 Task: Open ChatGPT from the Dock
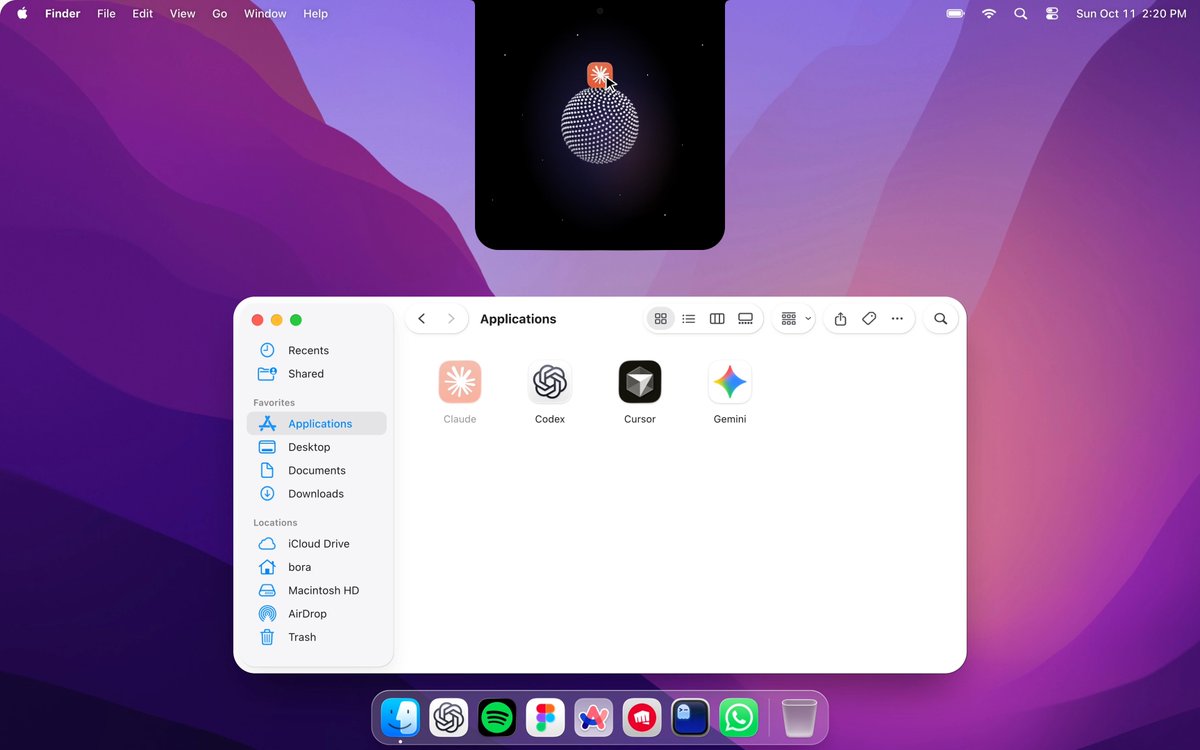pyautogui.click(x=449, y=717)
